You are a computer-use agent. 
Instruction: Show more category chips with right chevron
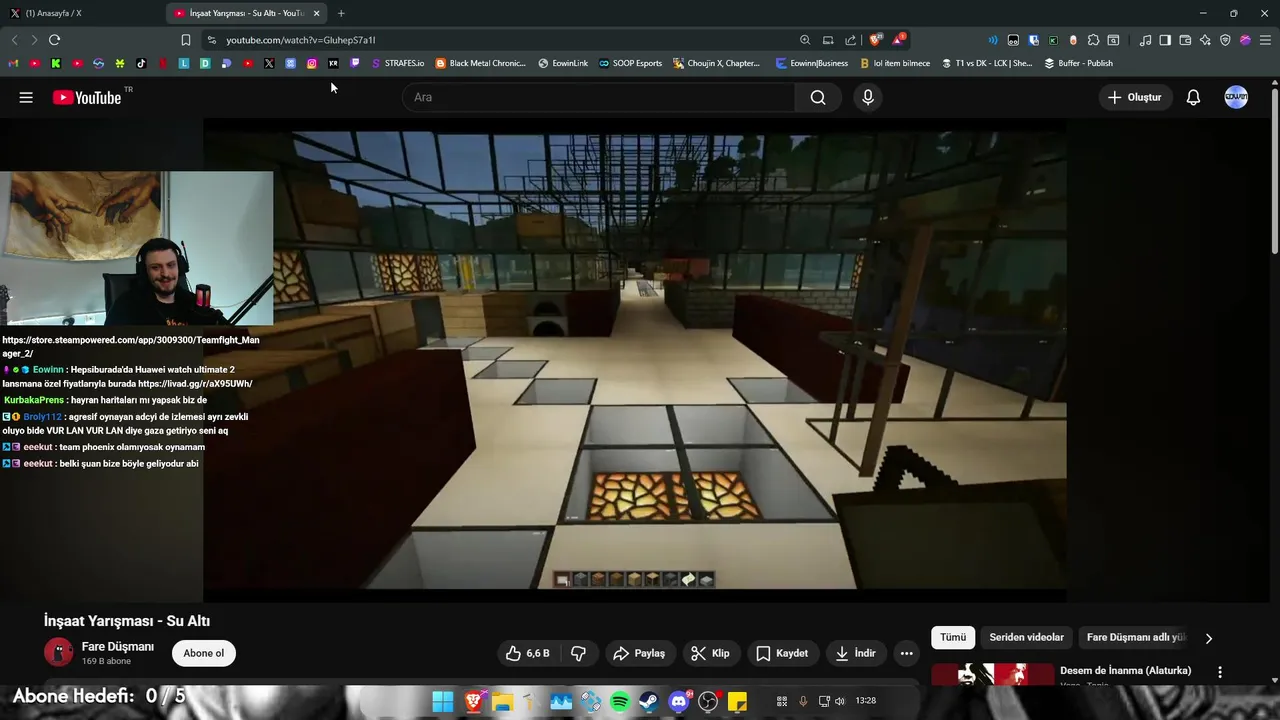(1208, 638)
